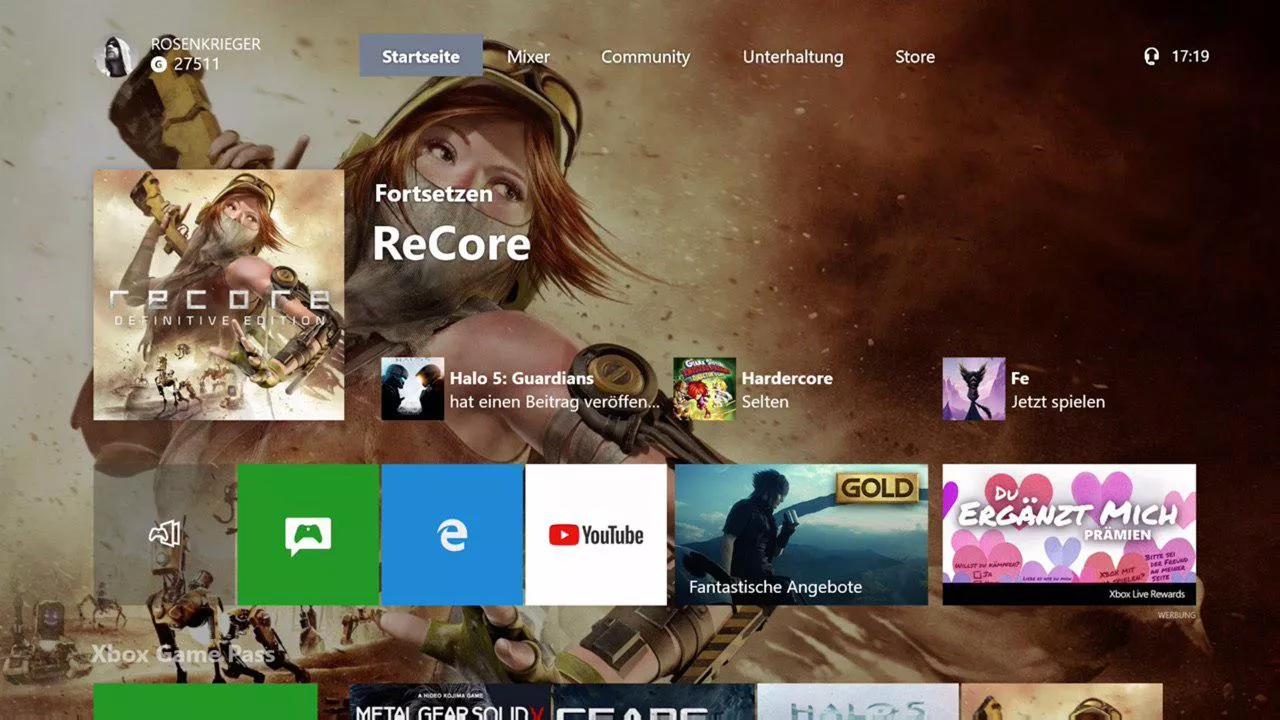Viewport: 1280px width, 720px height.
Task: Click the Hardercore achievement game thumbnail
Action: pyautogui.click(x=704, y=389)
